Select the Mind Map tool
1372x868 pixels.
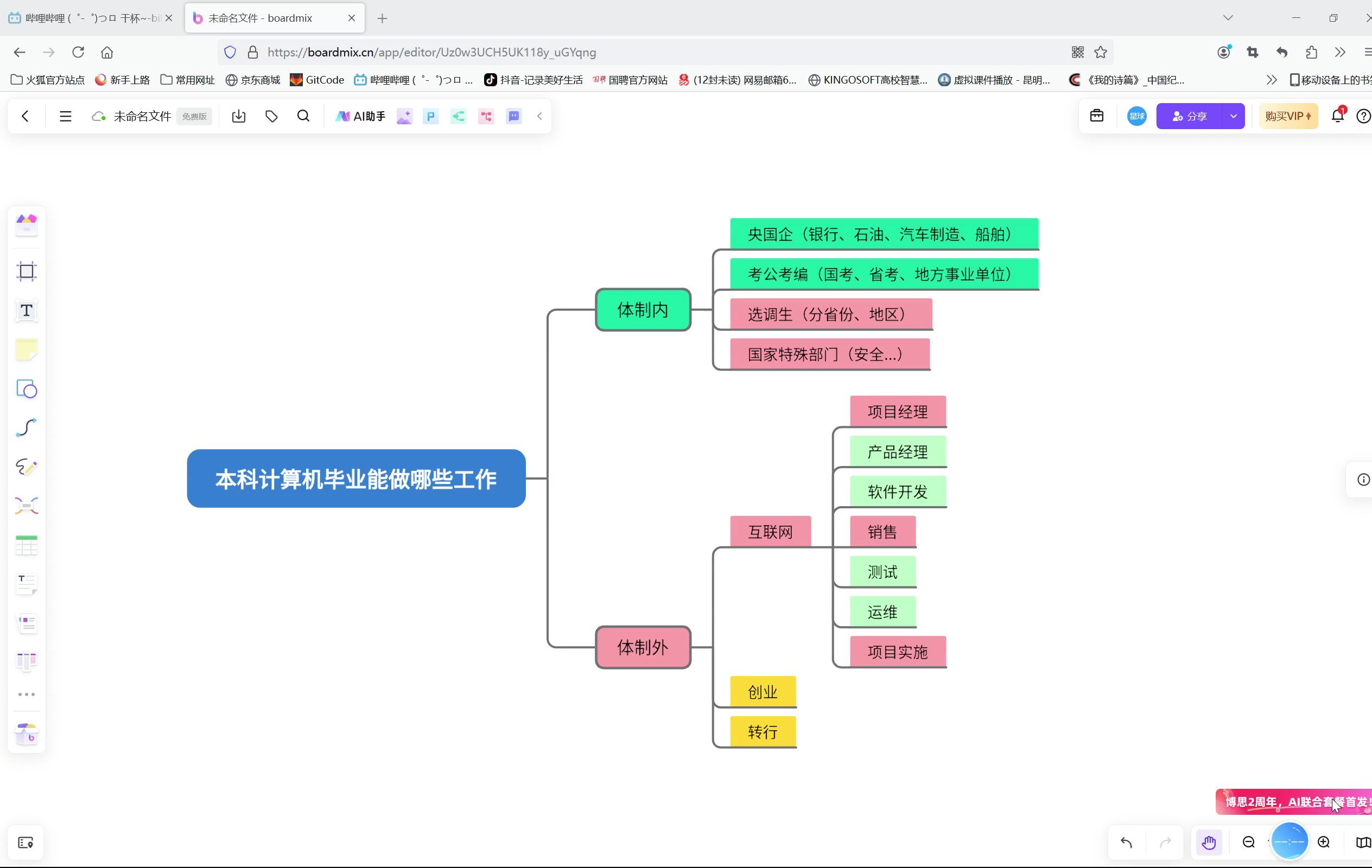27,506
